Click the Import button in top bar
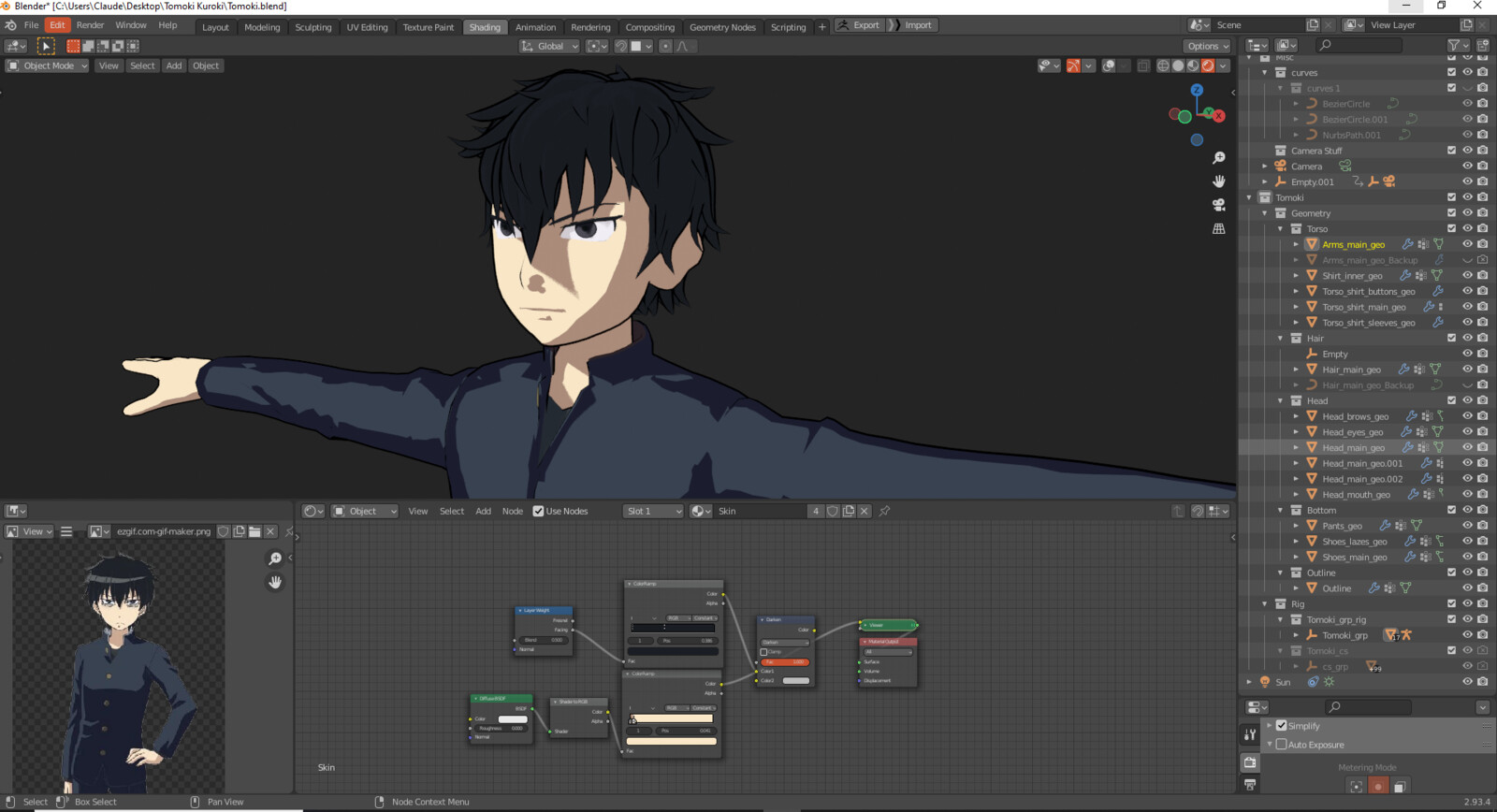Viewport: 1497px width, 812px height. tap(911, 25)
